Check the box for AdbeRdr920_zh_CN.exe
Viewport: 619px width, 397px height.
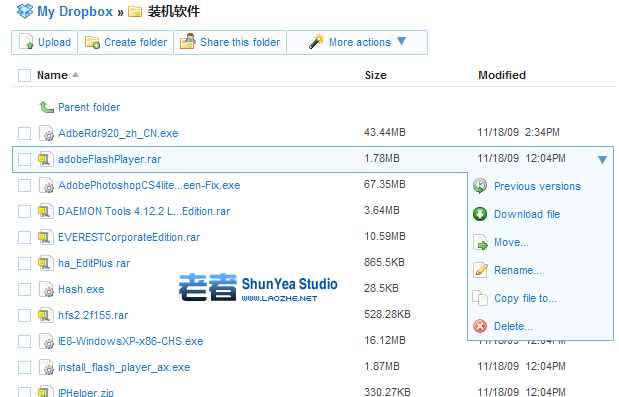tap(24, 133)
